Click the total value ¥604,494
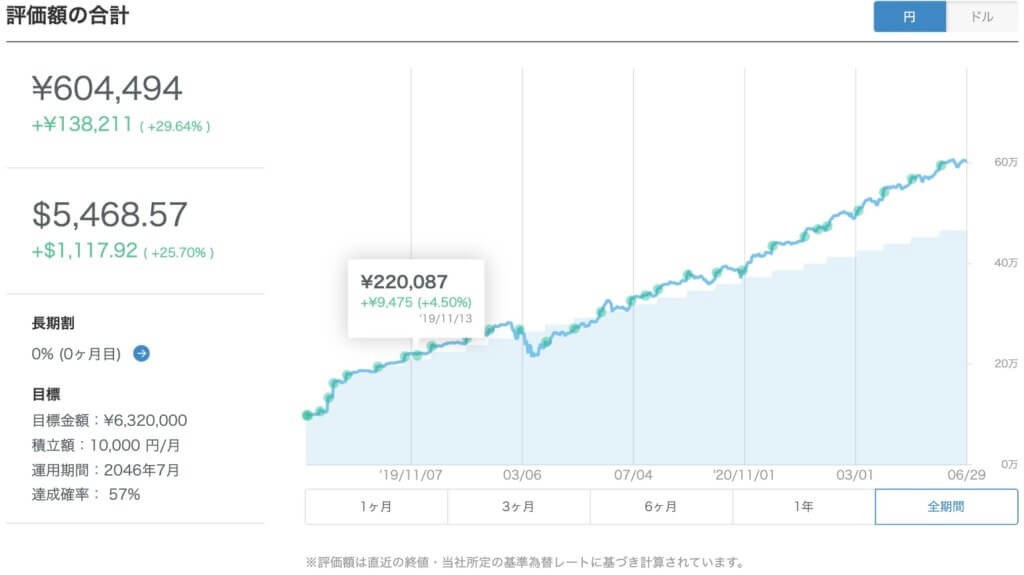The width and height of the screenshot is (1024, 575). [107, 88]
